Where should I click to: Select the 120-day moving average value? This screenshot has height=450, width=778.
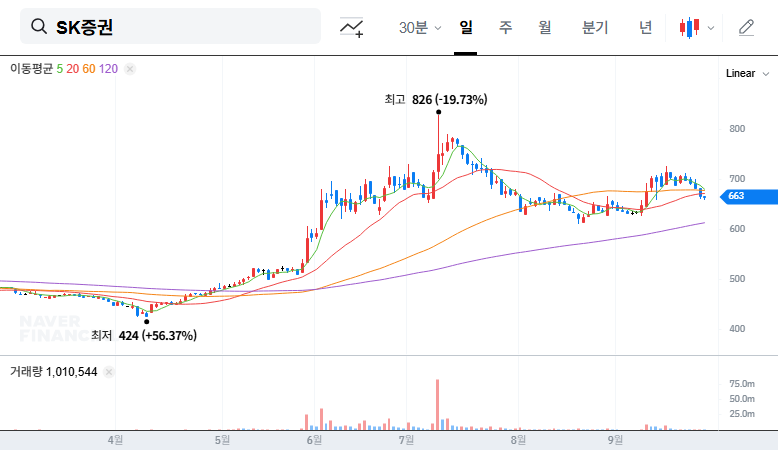pos(108,68)
